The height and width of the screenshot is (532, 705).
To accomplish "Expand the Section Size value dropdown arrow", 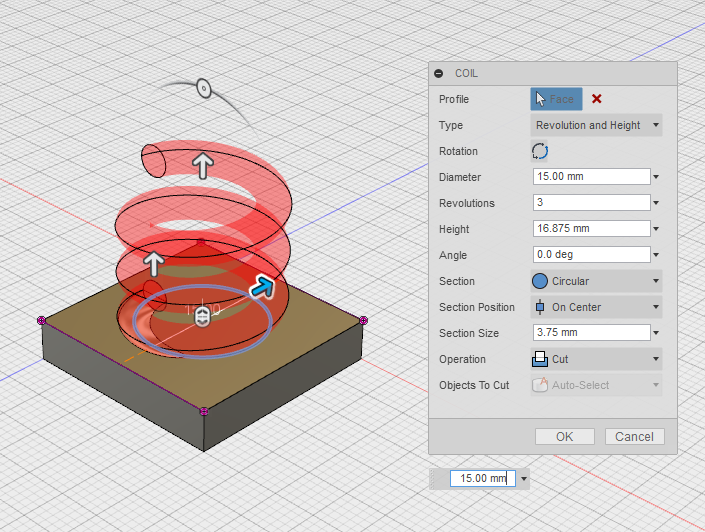I will [656, 333].
